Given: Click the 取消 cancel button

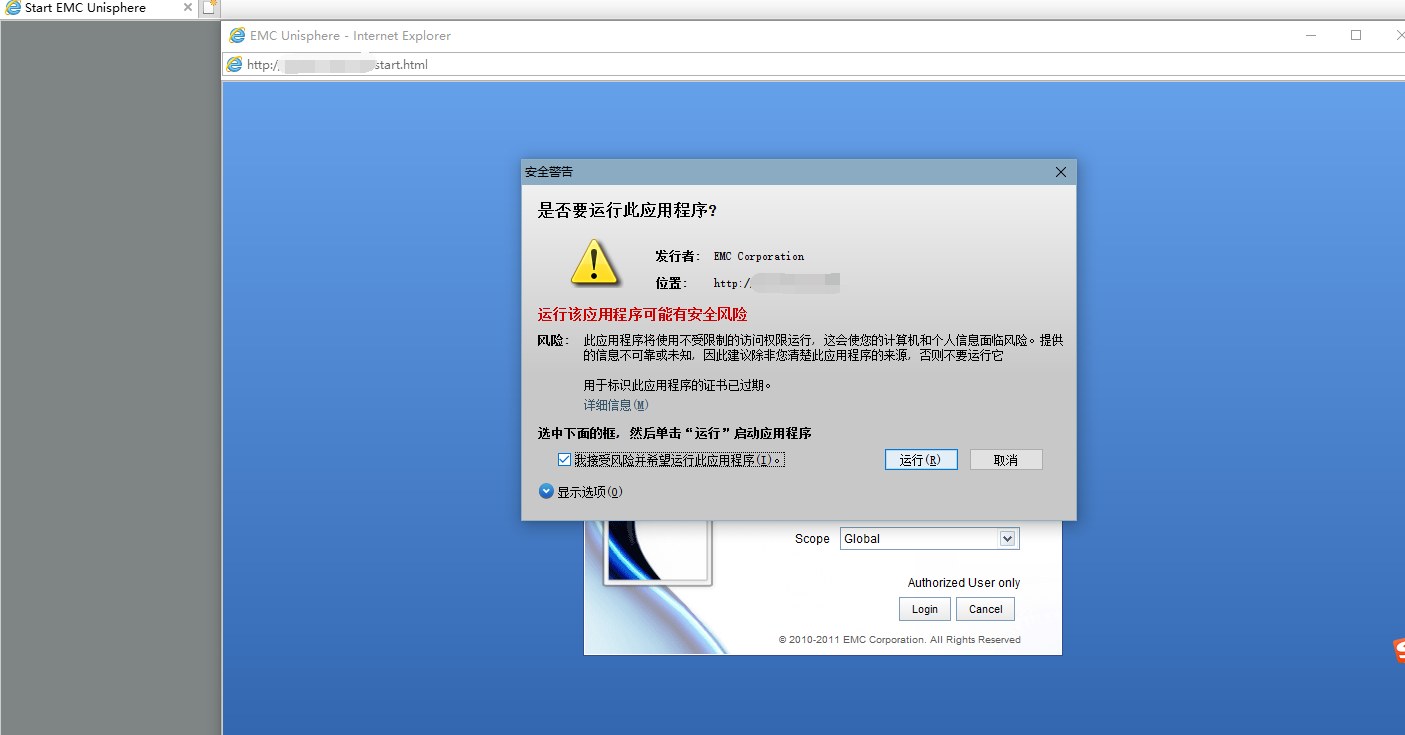Looking at the screenshot, I should [x=1006, y=460].
